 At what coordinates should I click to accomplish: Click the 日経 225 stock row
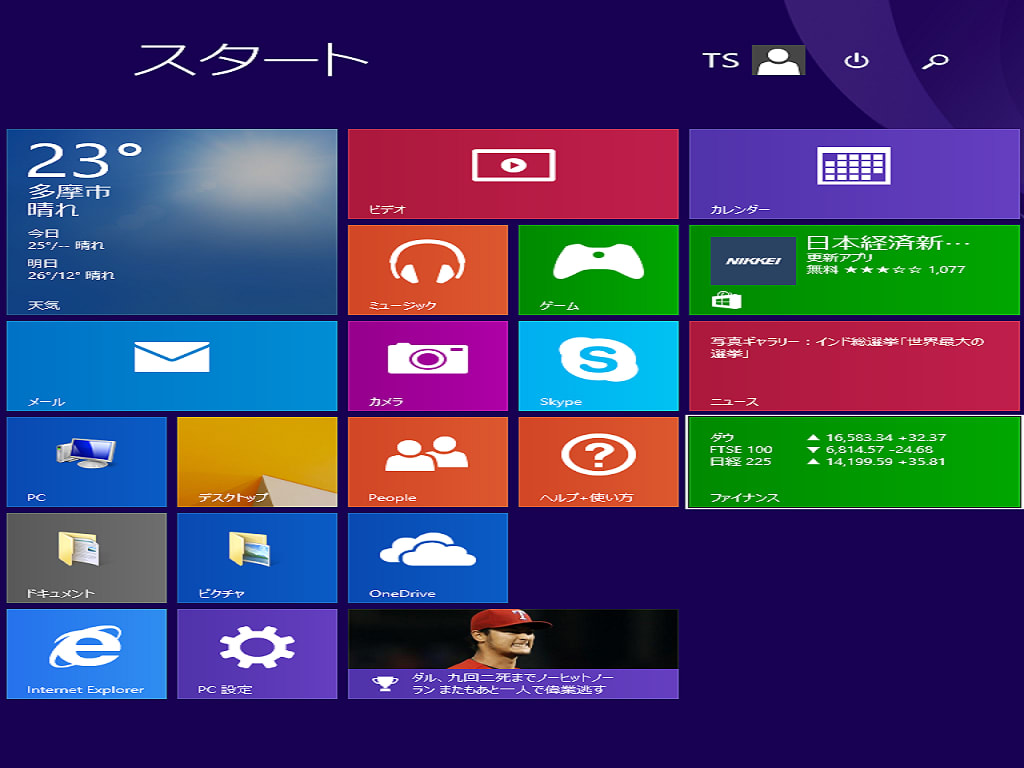pos(827,462)
